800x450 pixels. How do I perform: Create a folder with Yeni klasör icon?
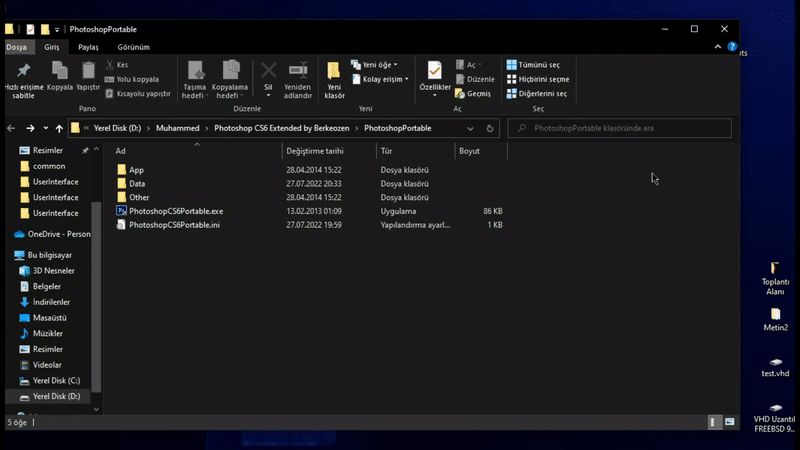(334, 72)
